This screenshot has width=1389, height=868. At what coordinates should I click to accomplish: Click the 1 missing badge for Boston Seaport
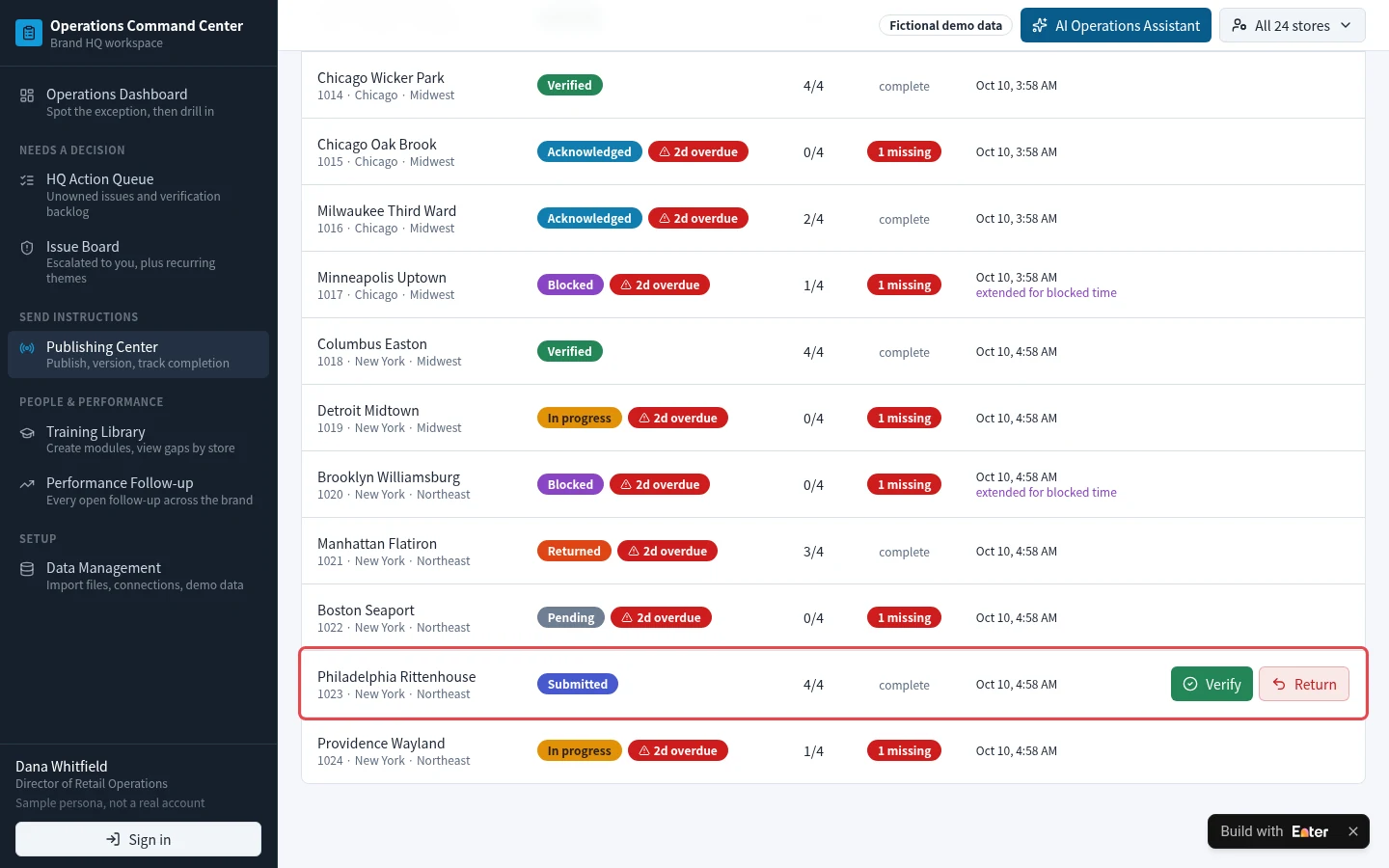[904, 617]
